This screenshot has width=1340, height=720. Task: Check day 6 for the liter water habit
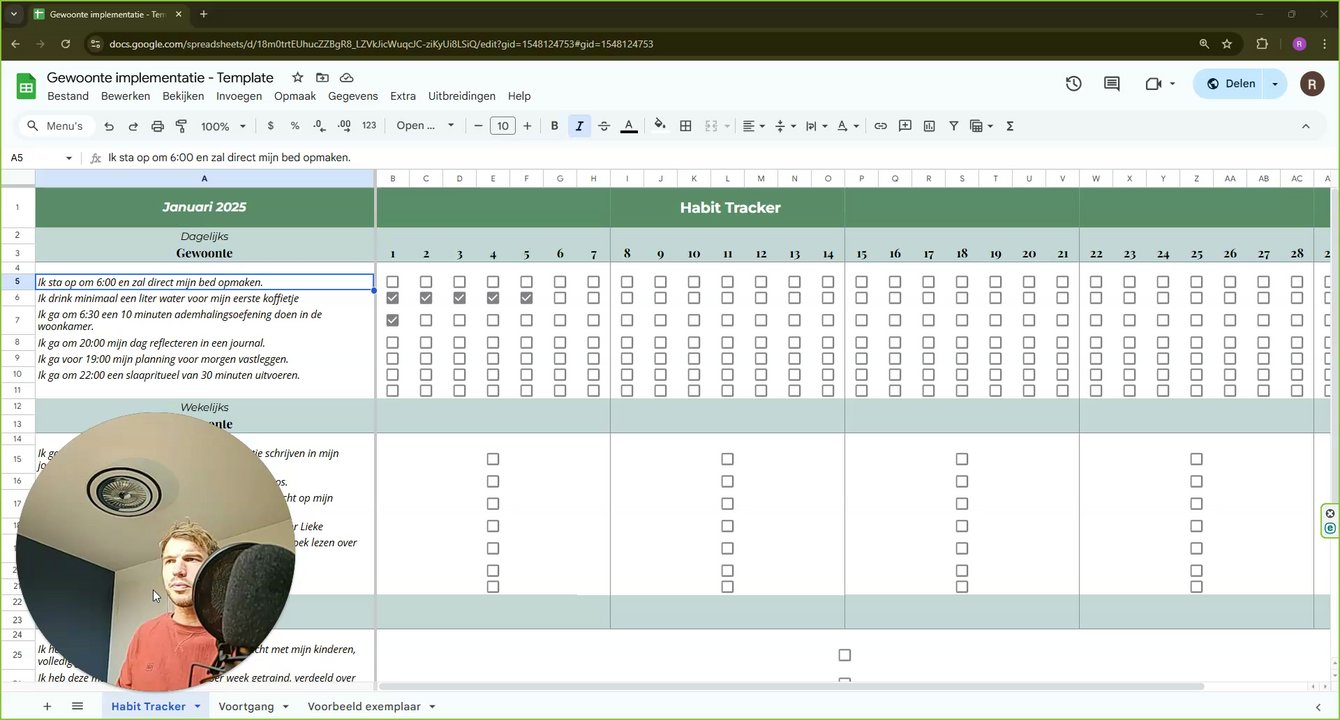coord(560,298)
